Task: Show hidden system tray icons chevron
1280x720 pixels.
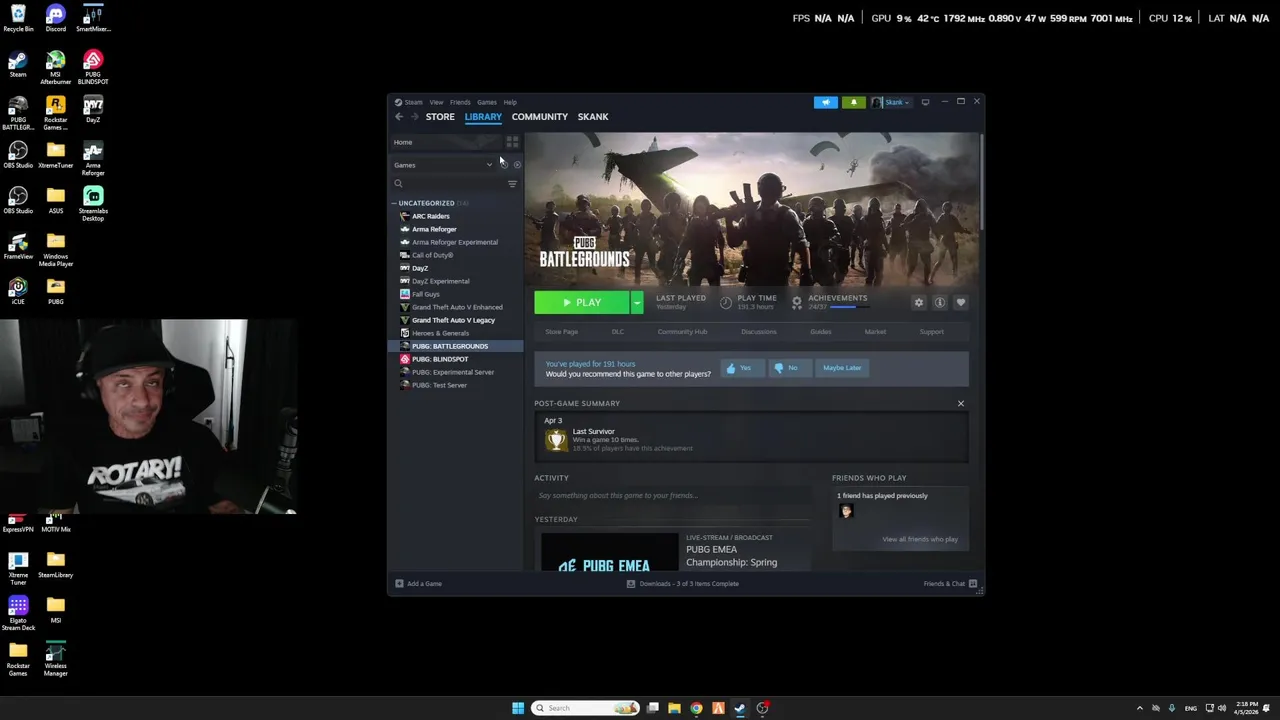Action: (x=1139, y=708)
